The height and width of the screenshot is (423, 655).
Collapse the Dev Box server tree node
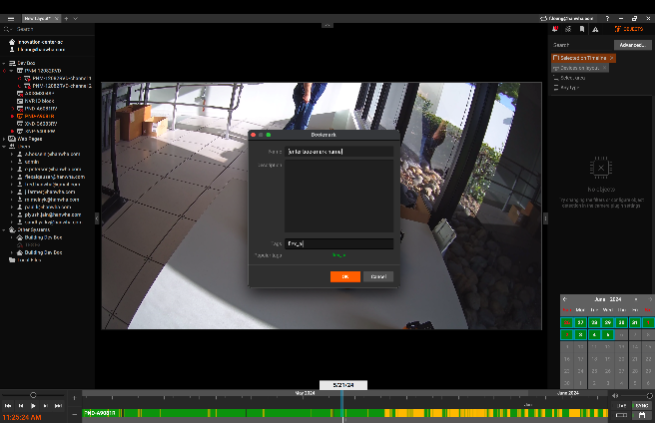(5, 63)
